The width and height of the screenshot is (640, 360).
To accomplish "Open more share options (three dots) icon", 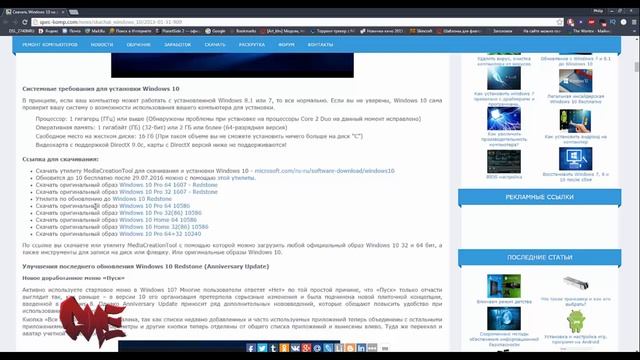I will click(x=372, y=348).
